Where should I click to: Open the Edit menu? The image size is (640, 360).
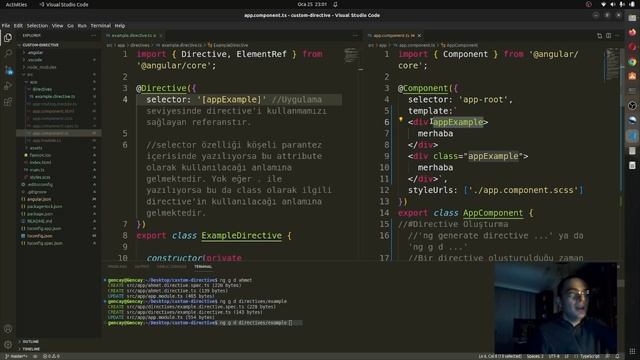pos(18,25)
